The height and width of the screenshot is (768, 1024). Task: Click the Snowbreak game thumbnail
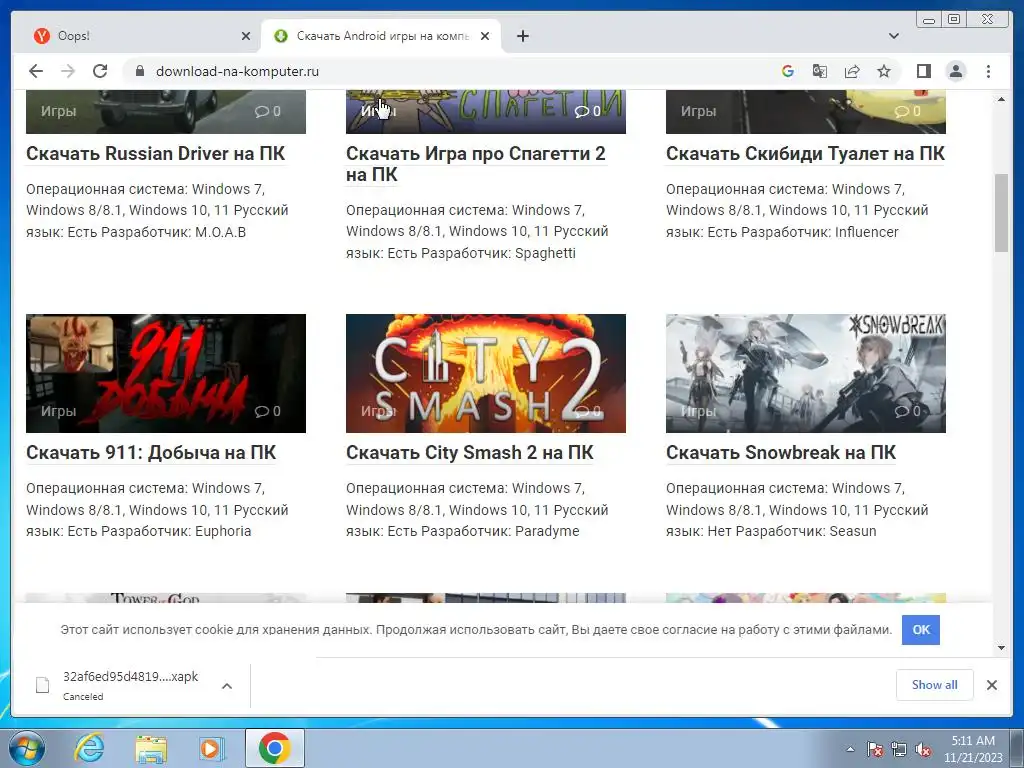click(806, 373)
